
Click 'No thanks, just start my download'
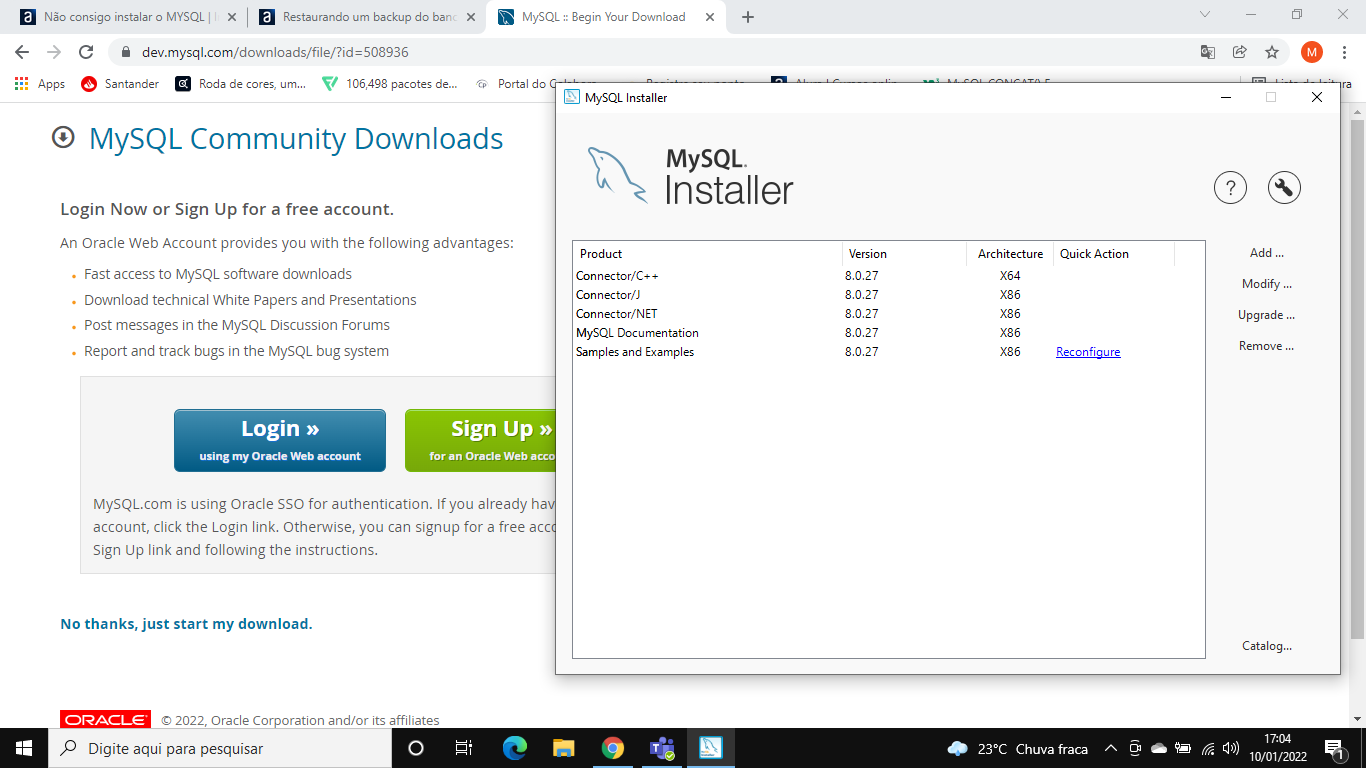(186, 624)
